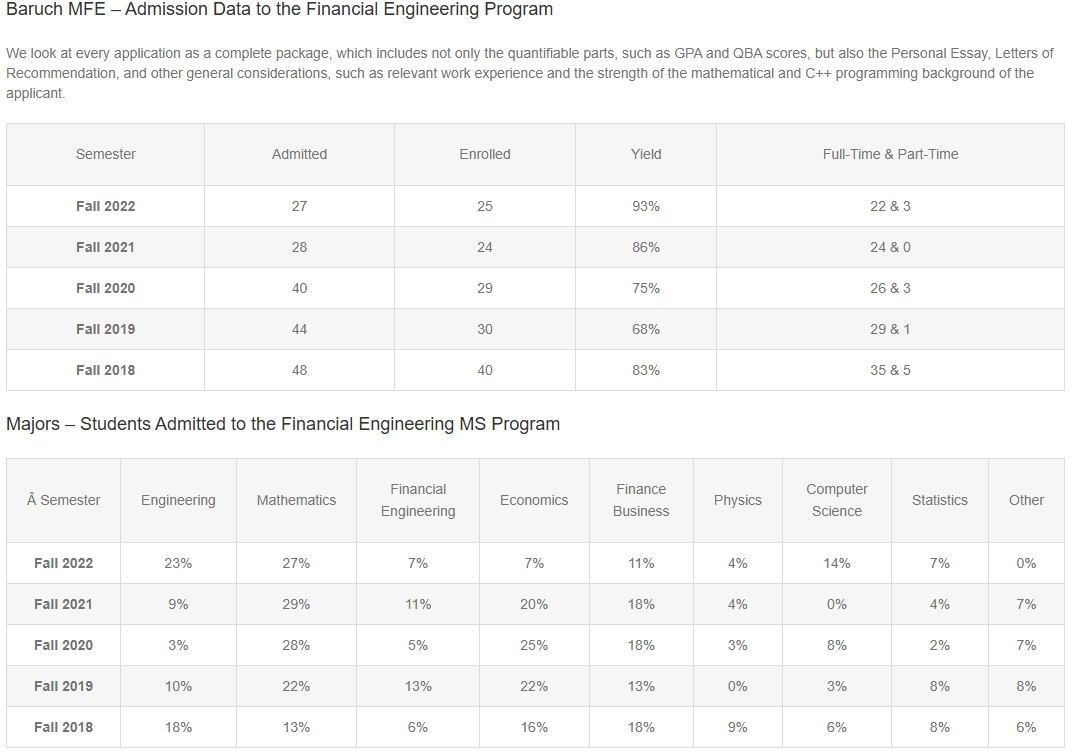The width and height of the screenshot is (1072, 753).
Task: Click the Yield column header
Action: [646, 154]
